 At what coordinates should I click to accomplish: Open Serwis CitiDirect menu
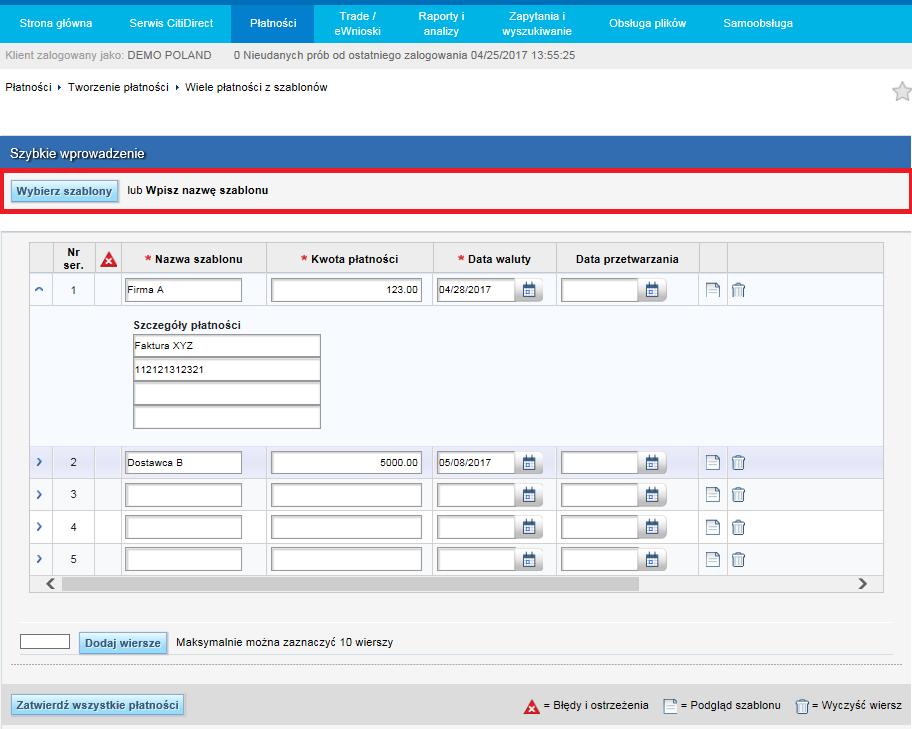(171, 23)
